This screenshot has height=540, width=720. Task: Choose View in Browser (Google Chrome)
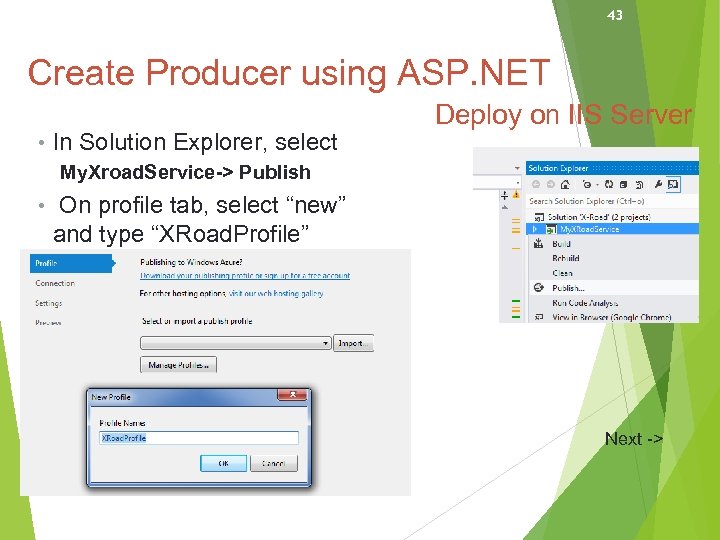[614, 317]
